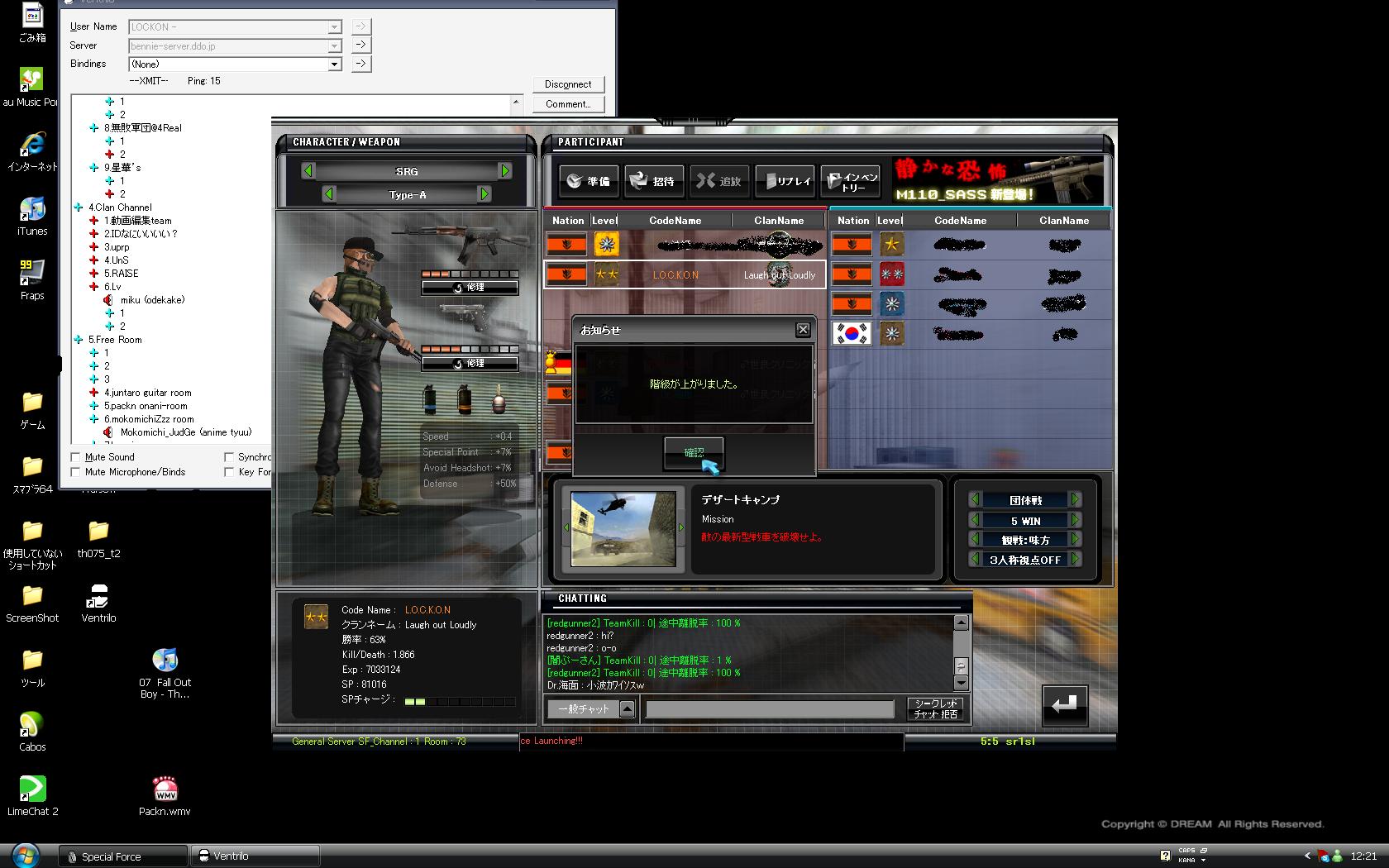Viewport: 1389px width, 868px height.
Task: Click the chat log scrollbar down arrow
Action: point(961,683)
